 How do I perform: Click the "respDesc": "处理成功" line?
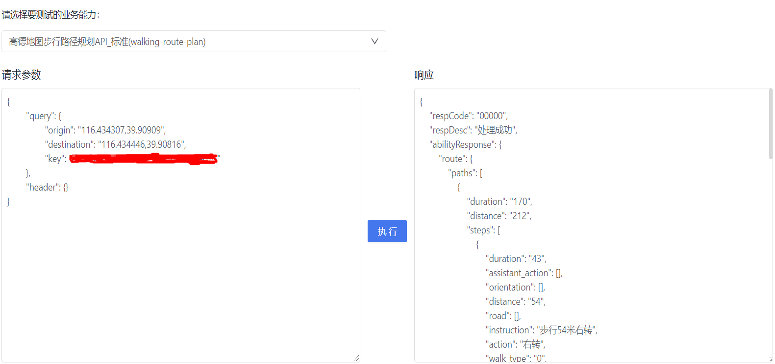[x=474, y=131]
